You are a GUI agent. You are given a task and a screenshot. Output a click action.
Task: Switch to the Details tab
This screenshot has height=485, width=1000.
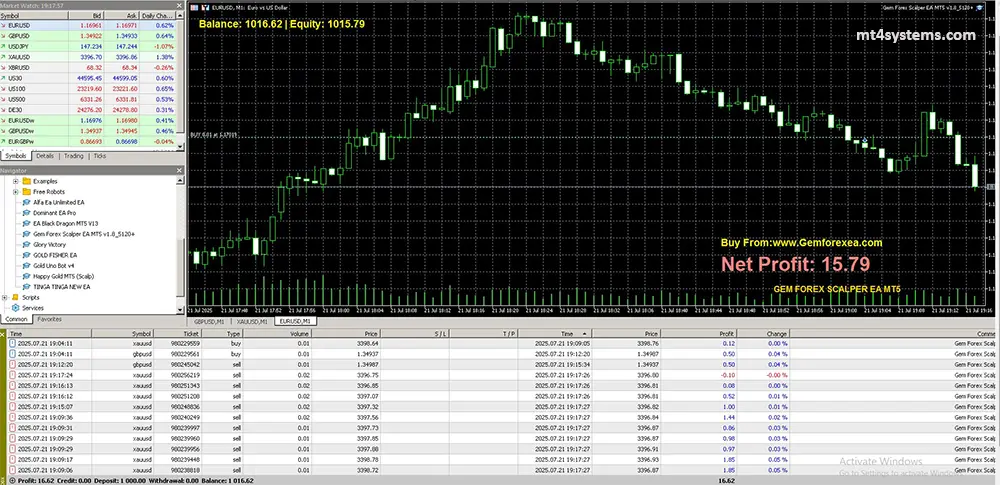(45, 156)
